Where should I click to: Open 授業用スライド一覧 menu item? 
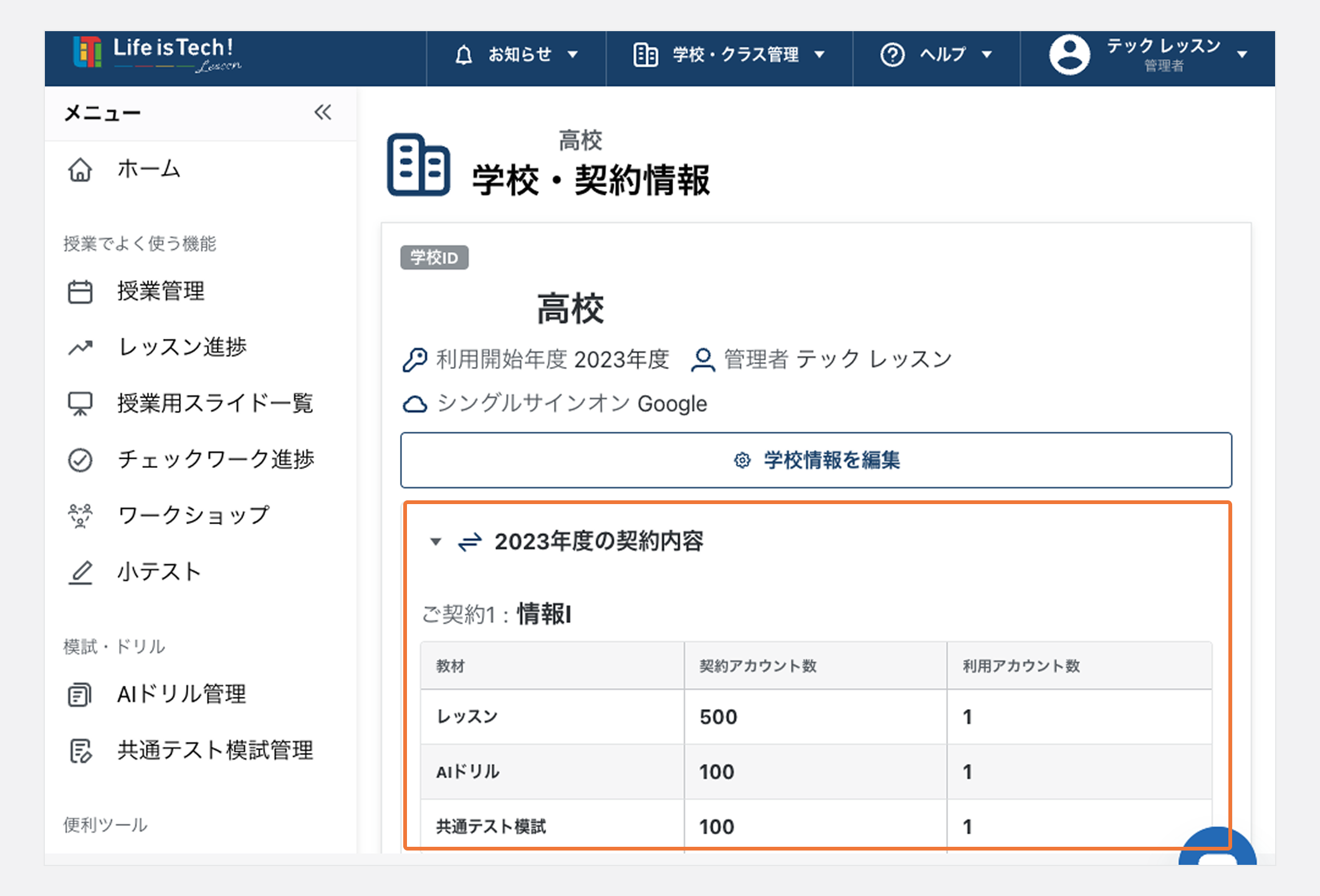tap(215, 403)
